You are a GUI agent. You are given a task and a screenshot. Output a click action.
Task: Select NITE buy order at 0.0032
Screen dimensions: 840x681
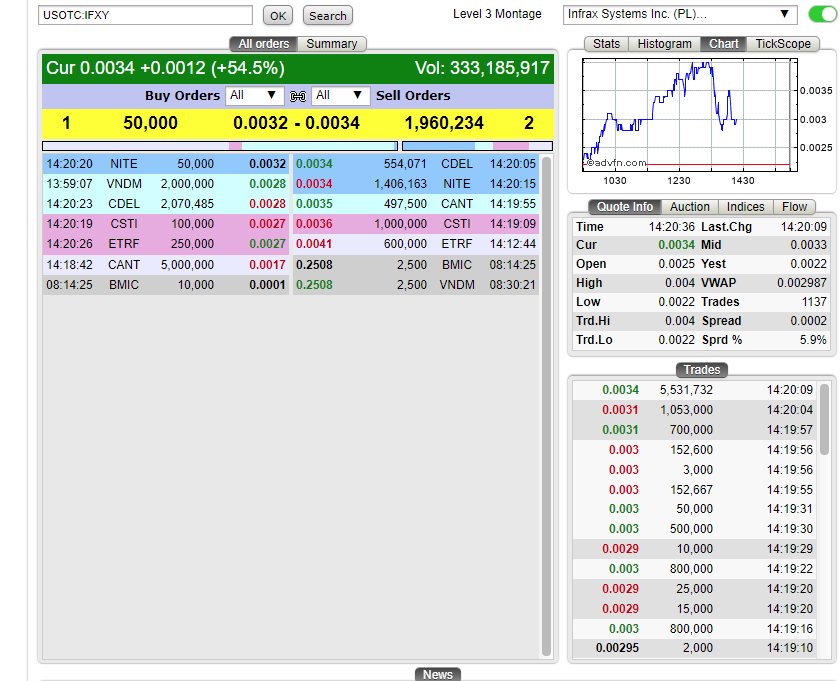(166, 164)
